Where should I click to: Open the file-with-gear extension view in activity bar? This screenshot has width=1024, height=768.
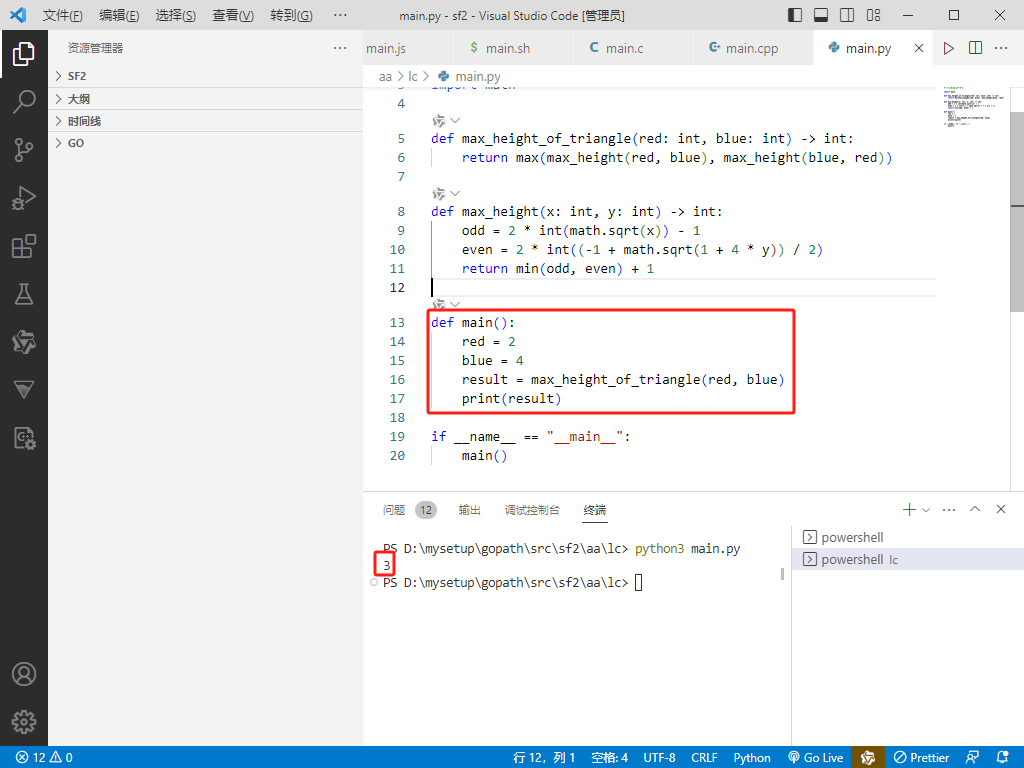24,438
